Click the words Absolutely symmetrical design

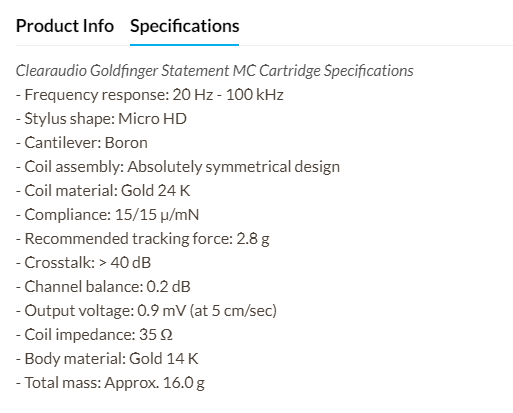click(x=234, y=167)
